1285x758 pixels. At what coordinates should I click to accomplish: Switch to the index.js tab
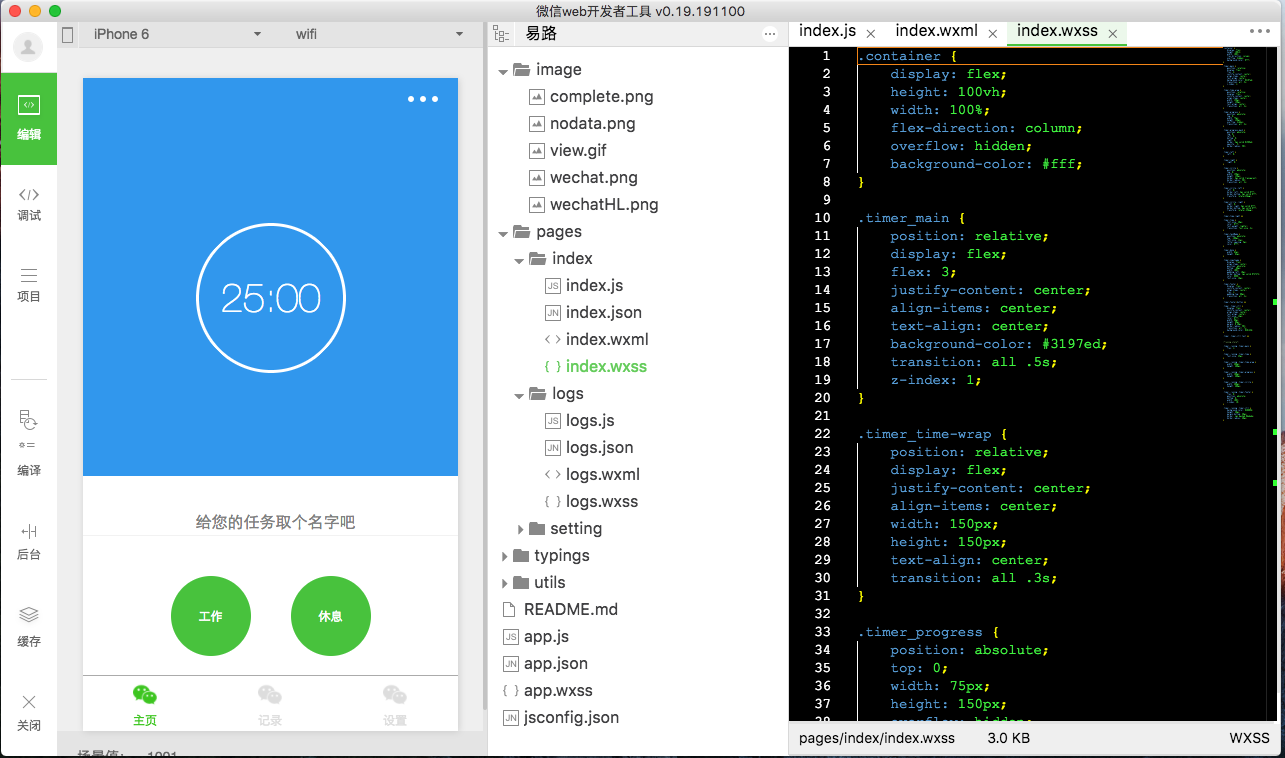coord(827,31)
